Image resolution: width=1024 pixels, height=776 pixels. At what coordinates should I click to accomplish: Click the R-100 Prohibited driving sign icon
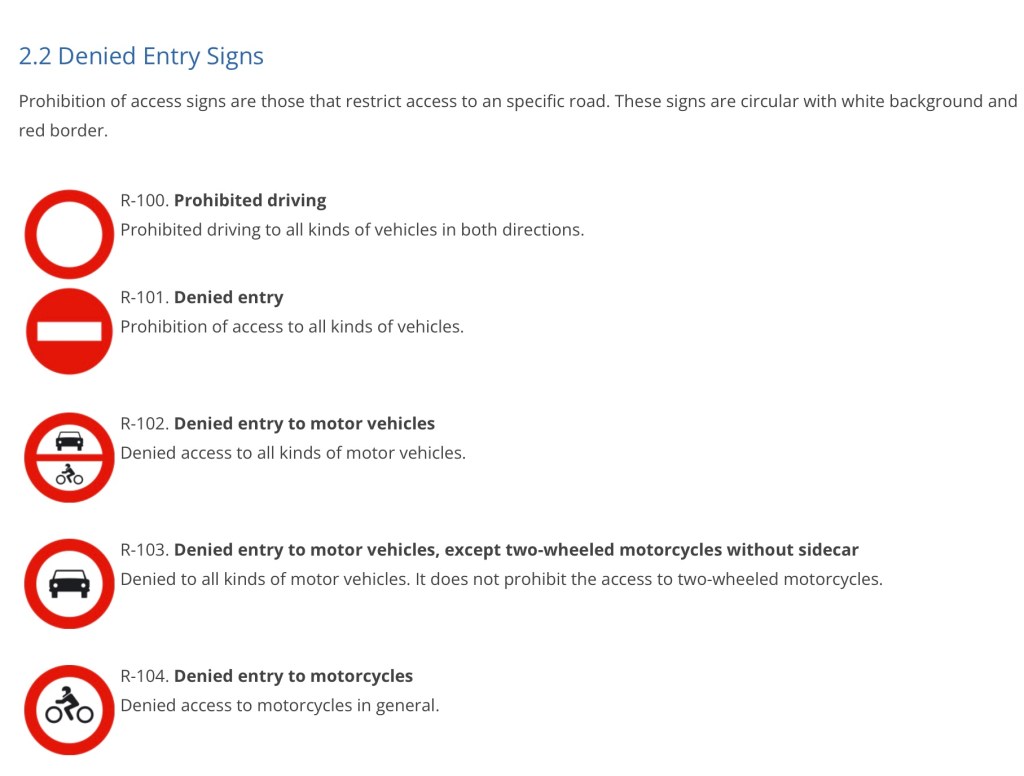point(69,234)
